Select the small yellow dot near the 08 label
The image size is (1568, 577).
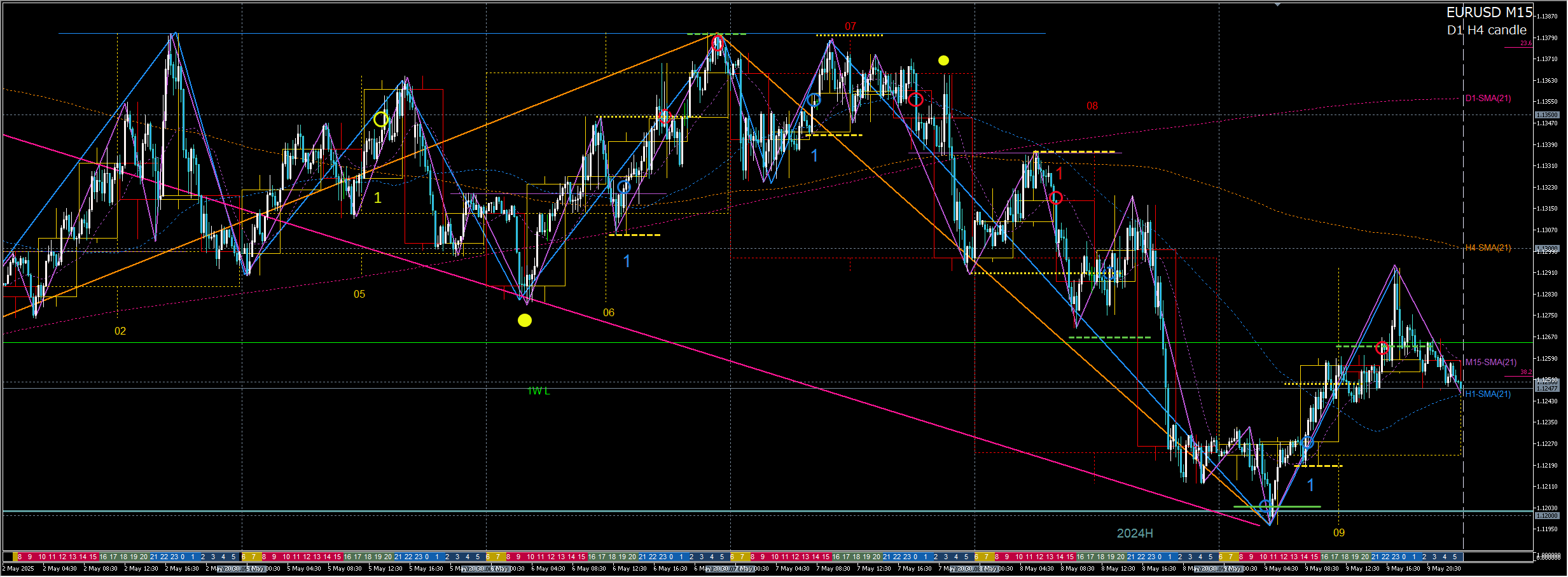click(943, 60)
